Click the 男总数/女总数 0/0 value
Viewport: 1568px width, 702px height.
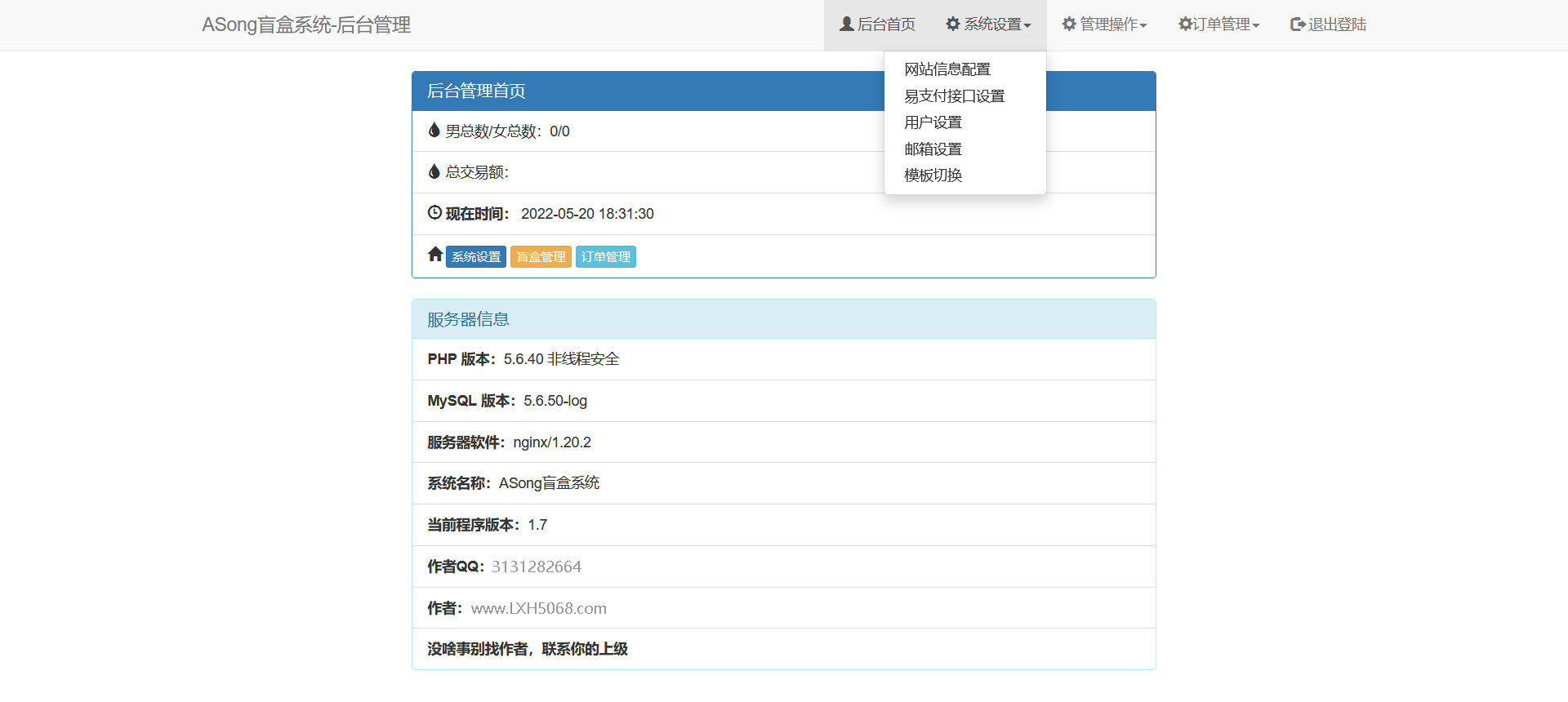click(559, 131)
